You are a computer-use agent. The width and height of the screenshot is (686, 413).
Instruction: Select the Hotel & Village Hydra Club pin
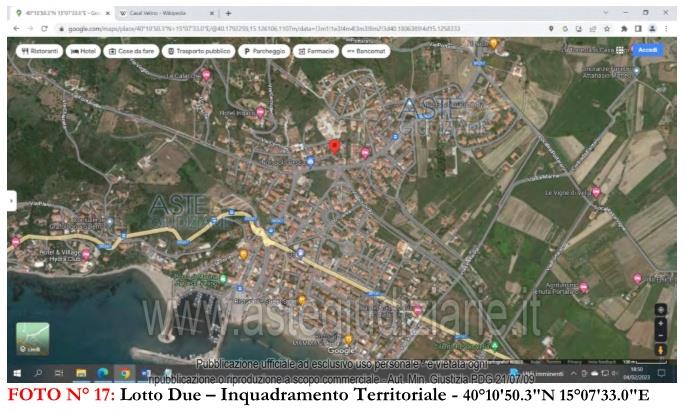86,254
